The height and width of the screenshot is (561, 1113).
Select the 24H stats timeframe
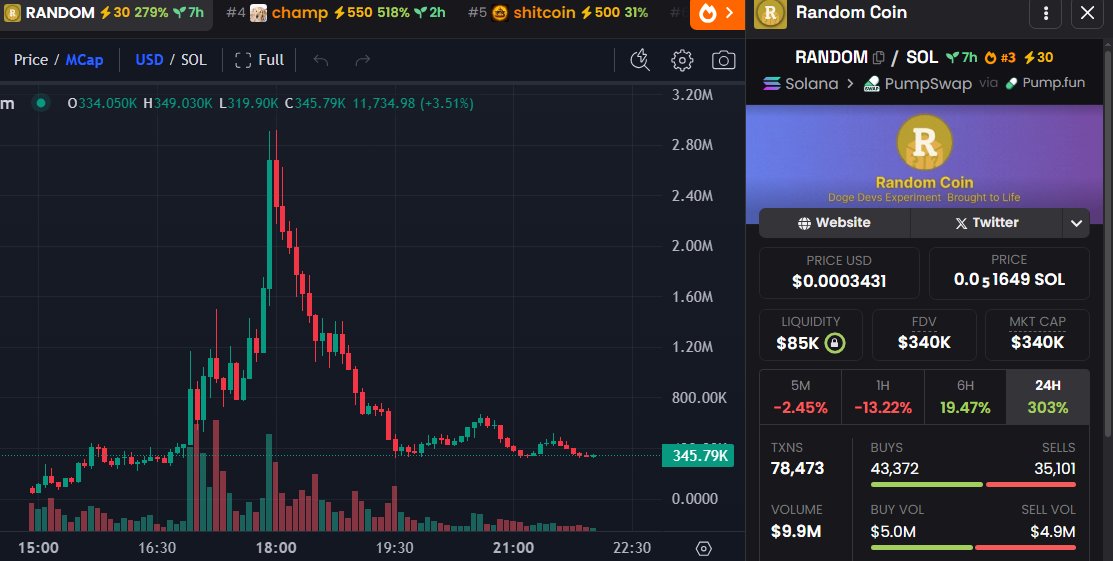click(1048, 397)
